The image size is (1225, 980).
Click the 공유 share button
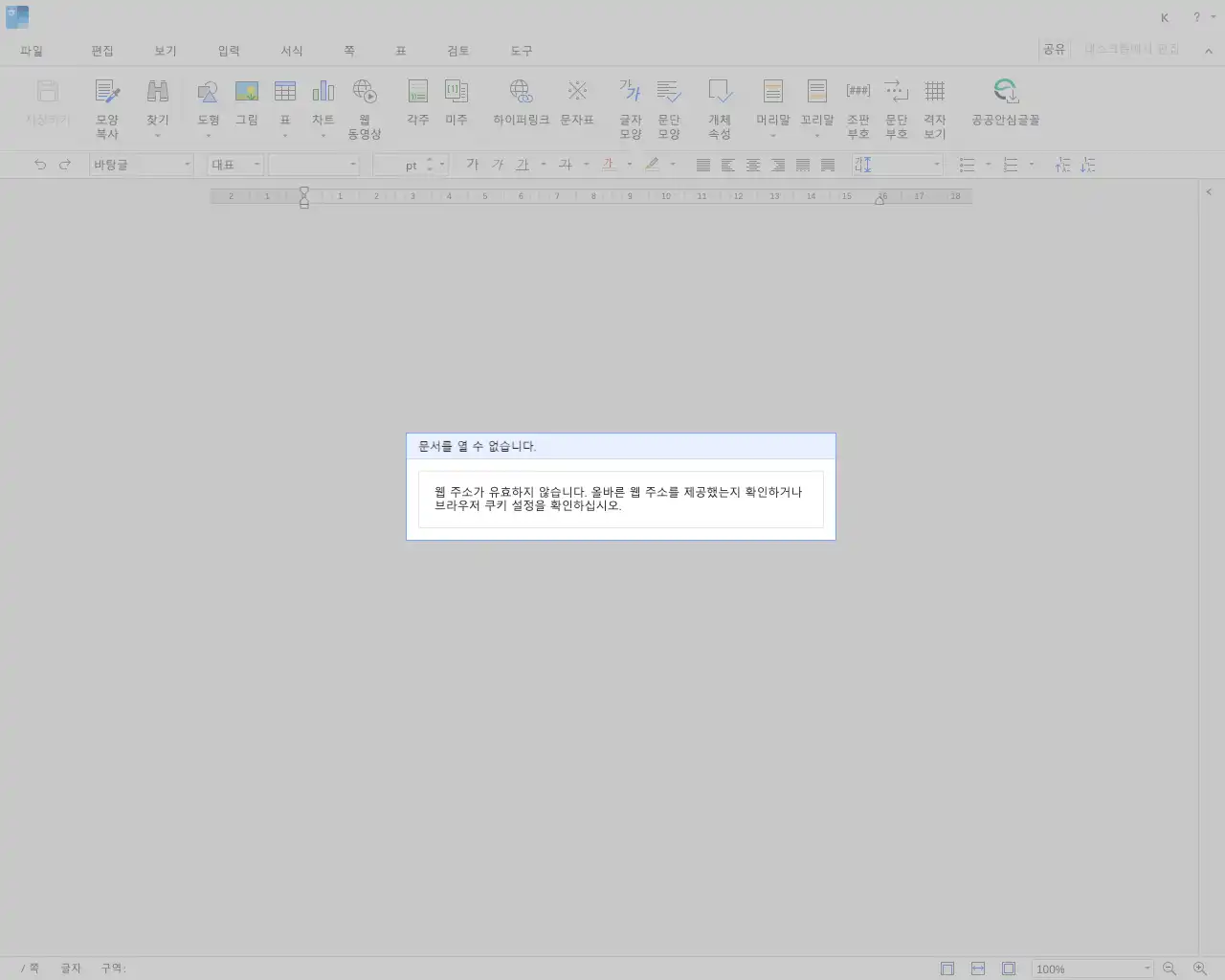coord(1054,49)
